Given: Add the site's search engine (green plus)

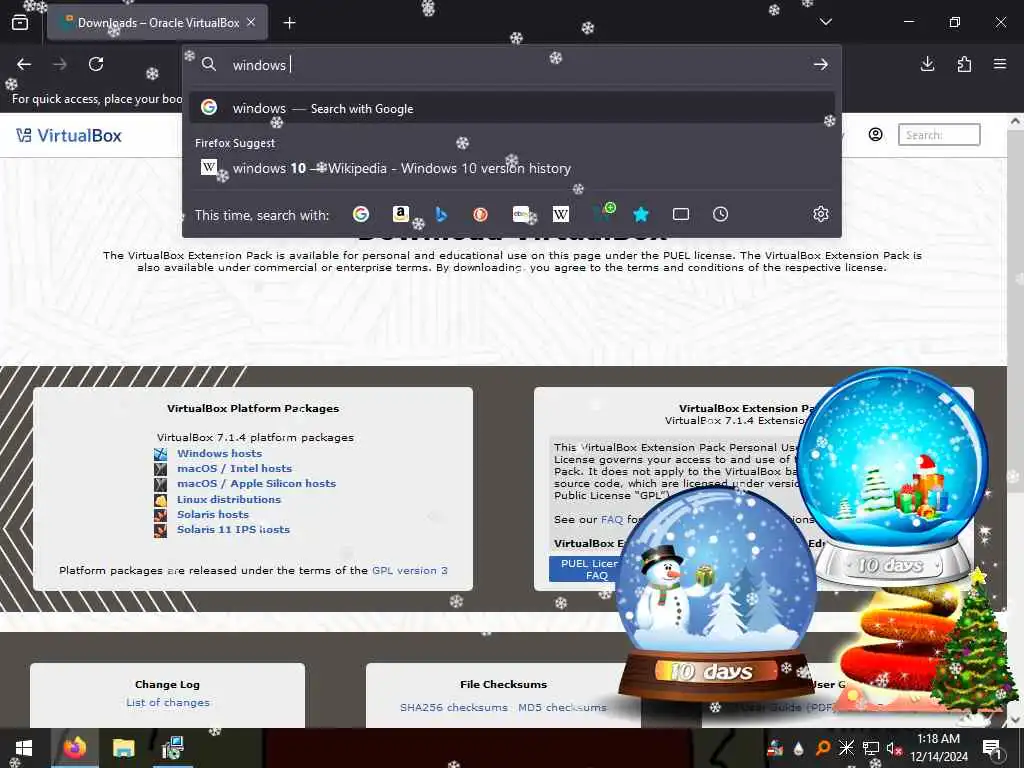Looking at the screenshot, I should 603,212.
